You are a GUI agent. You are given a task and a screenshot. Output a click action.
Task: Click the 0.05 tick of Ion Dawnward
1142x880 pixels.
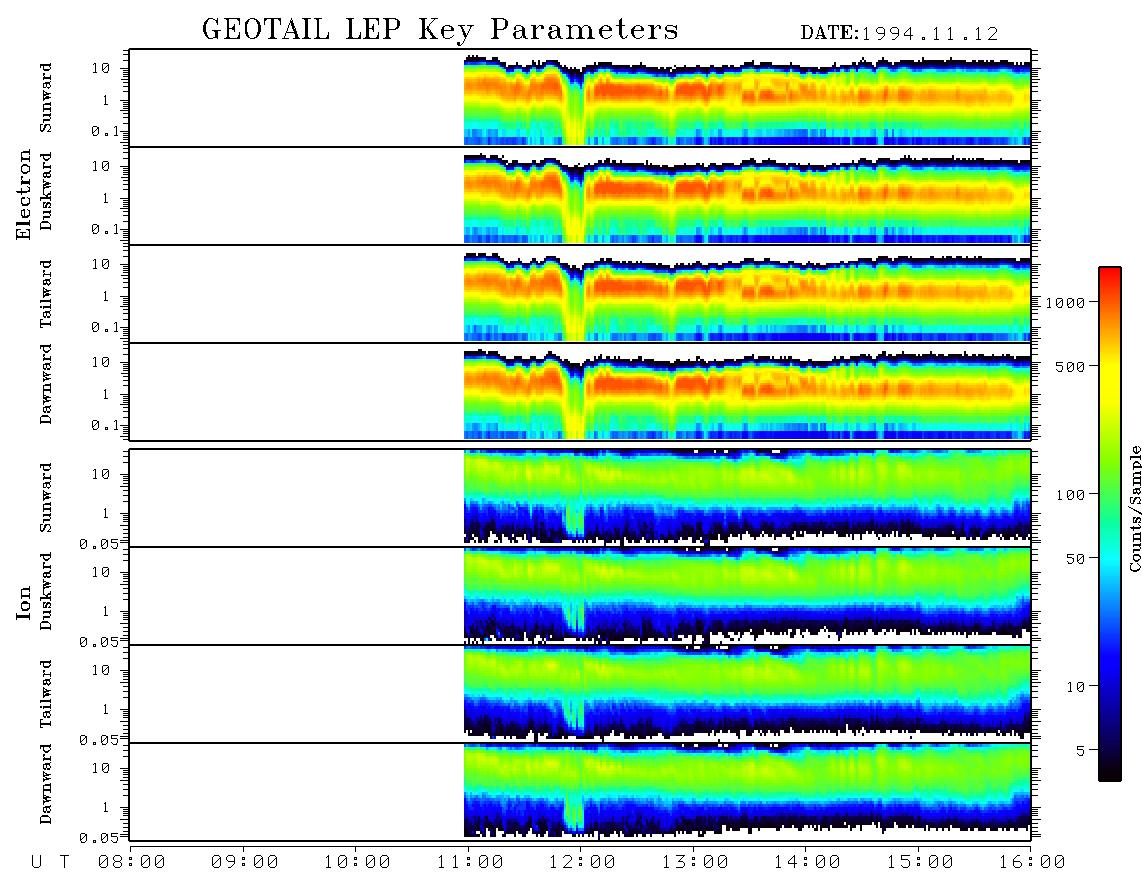(x=99, y=838)
